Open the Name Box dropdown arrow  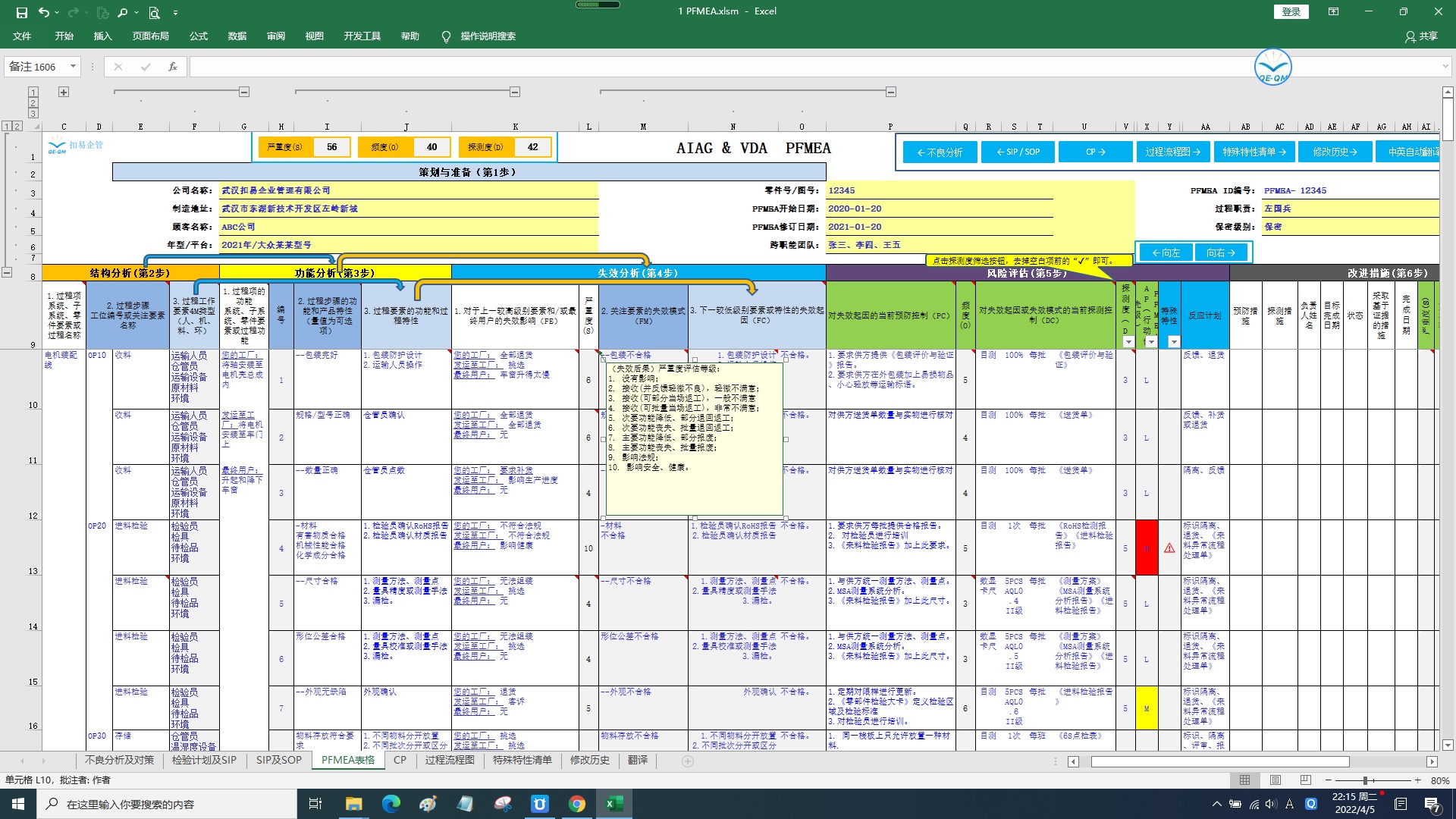pyautogui.click(x=73, y=67)
